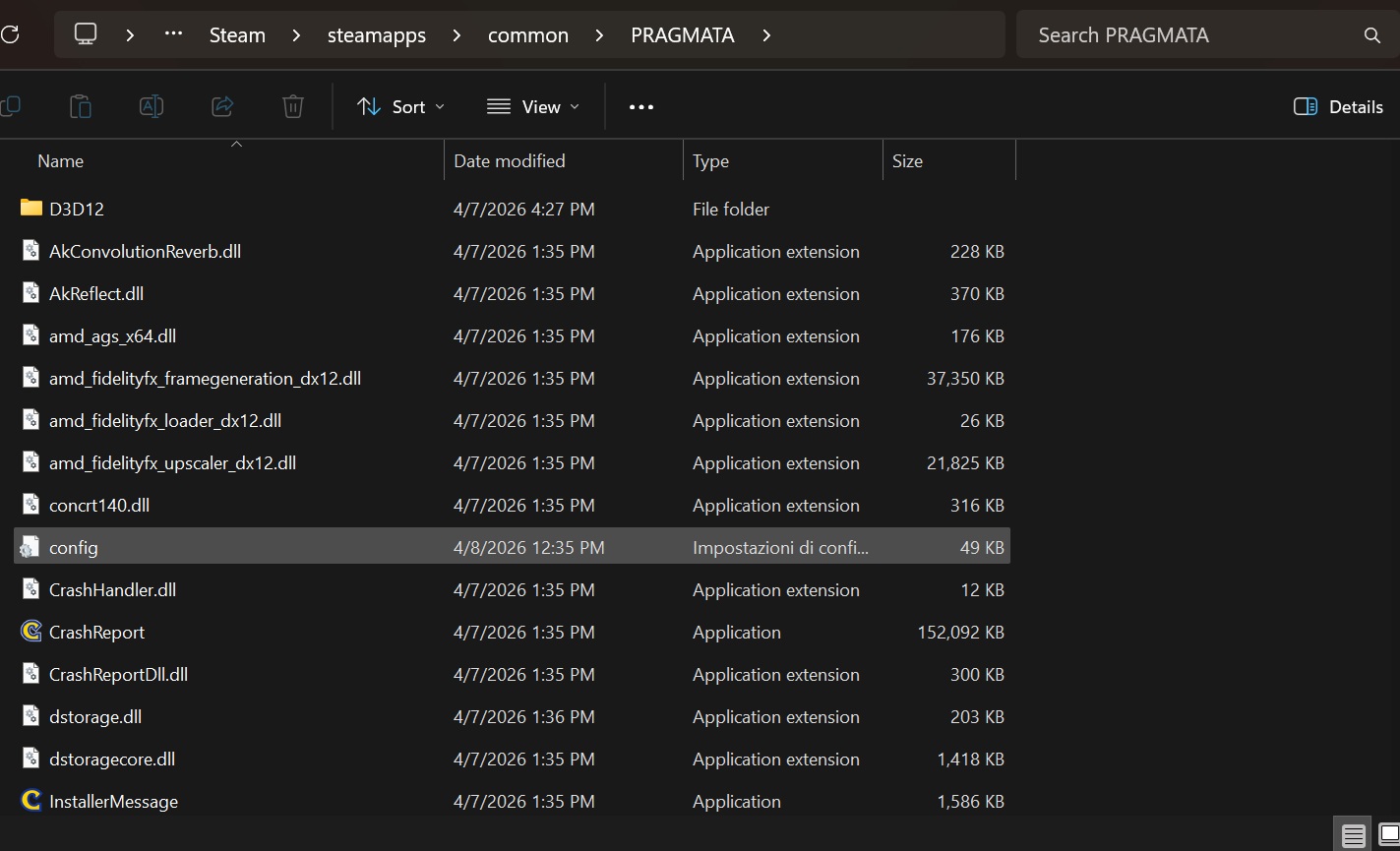The image size is (1400, 851).
Task: Toggle the Details pane button
Action: 1338,106
